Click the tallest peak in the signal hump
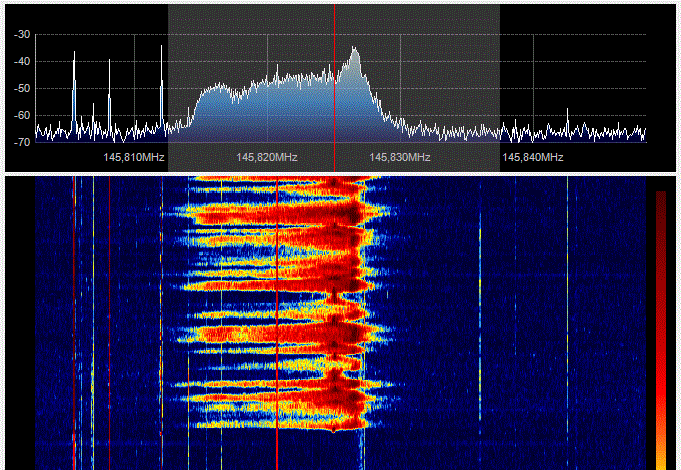The image size is (681, 470). 354,49
